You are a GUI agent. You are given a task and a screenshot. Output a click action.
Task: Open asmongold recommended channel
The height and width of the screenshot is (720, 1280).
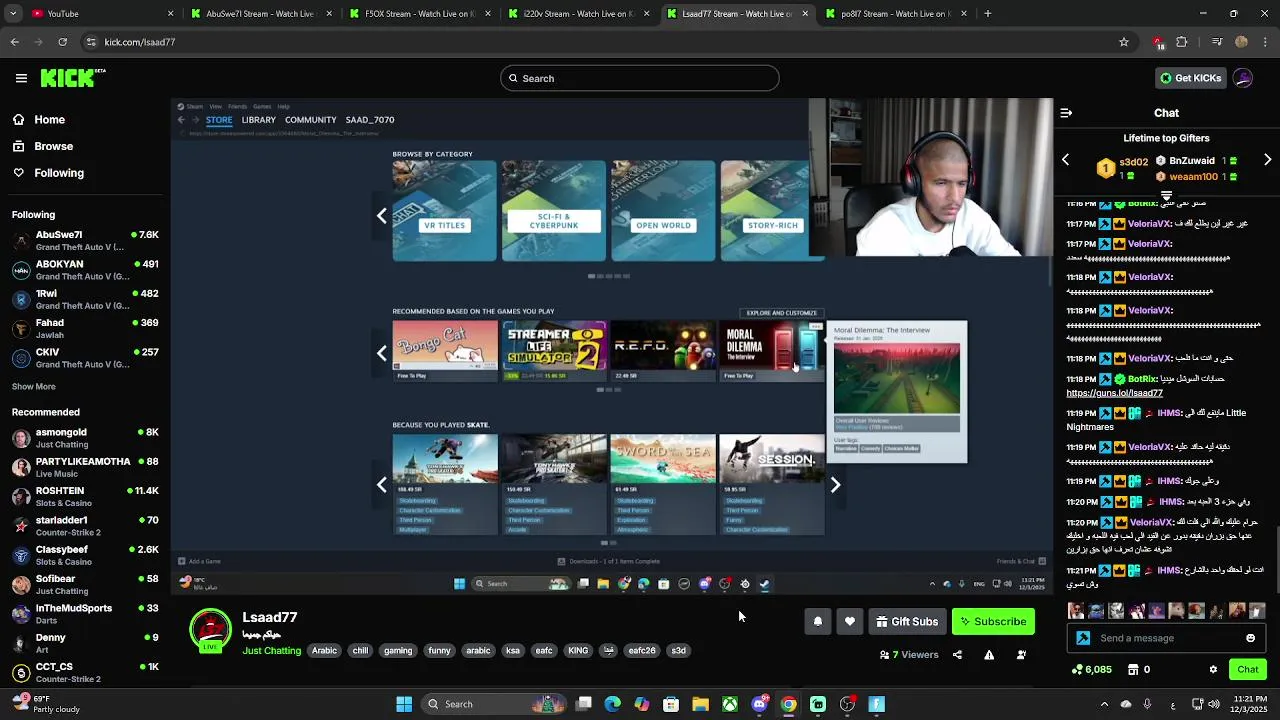pos(85,438)
